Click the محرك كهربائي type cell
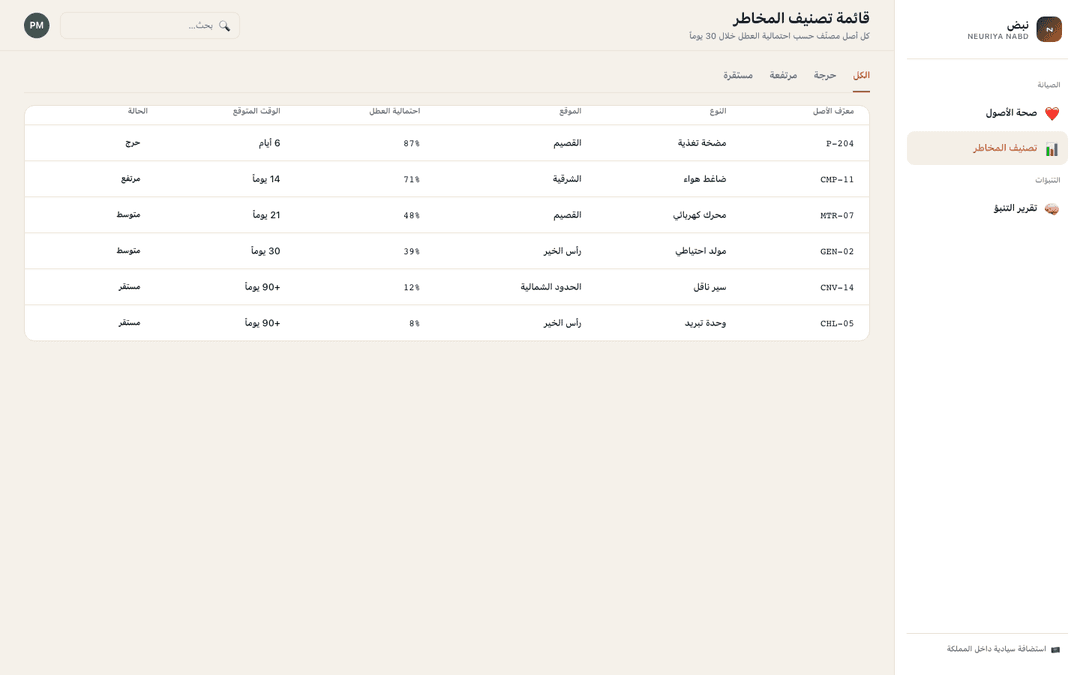 coord(700,215)
